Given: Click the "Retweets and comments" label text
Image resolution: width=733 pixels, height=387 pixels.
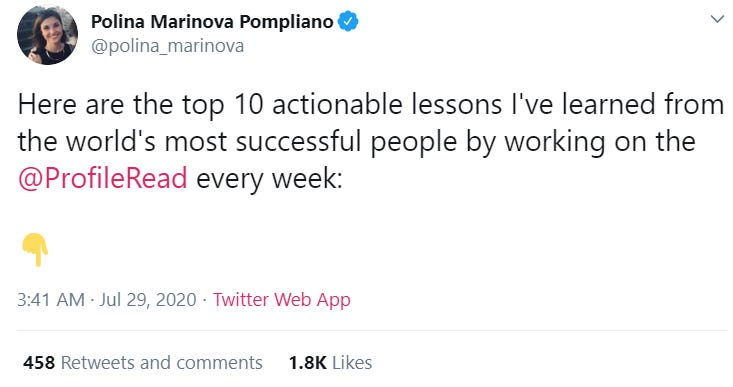Looking at the screenshot, I should click(162, 363).
